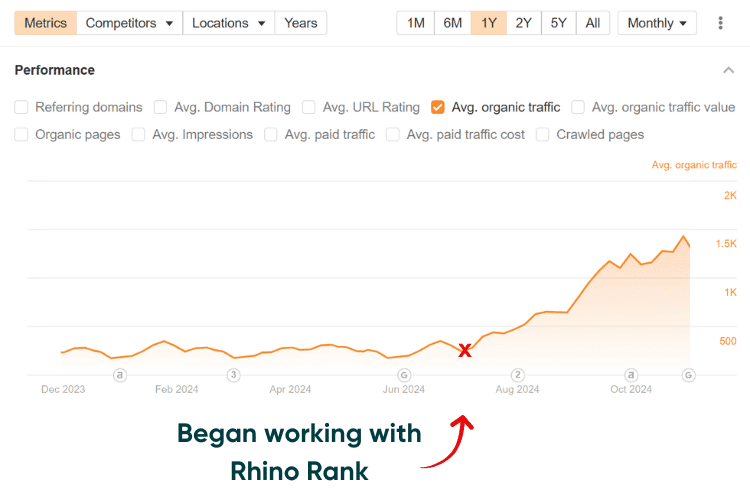
Task: Switch to the Years tab
Action: [300, 23]
